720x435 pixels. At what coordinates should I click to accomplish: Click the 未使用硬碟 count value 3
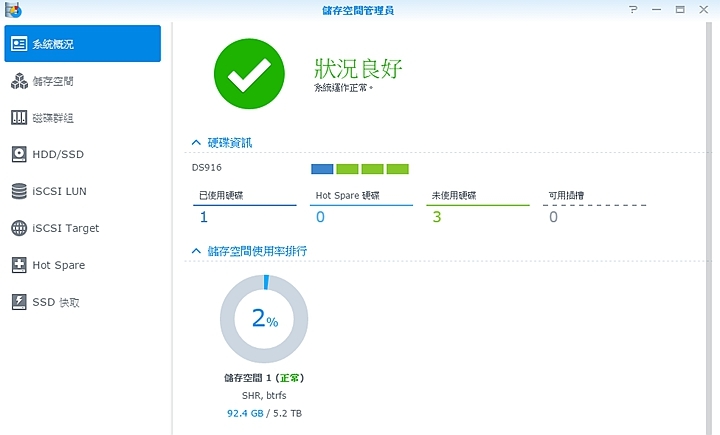point(437,217)
